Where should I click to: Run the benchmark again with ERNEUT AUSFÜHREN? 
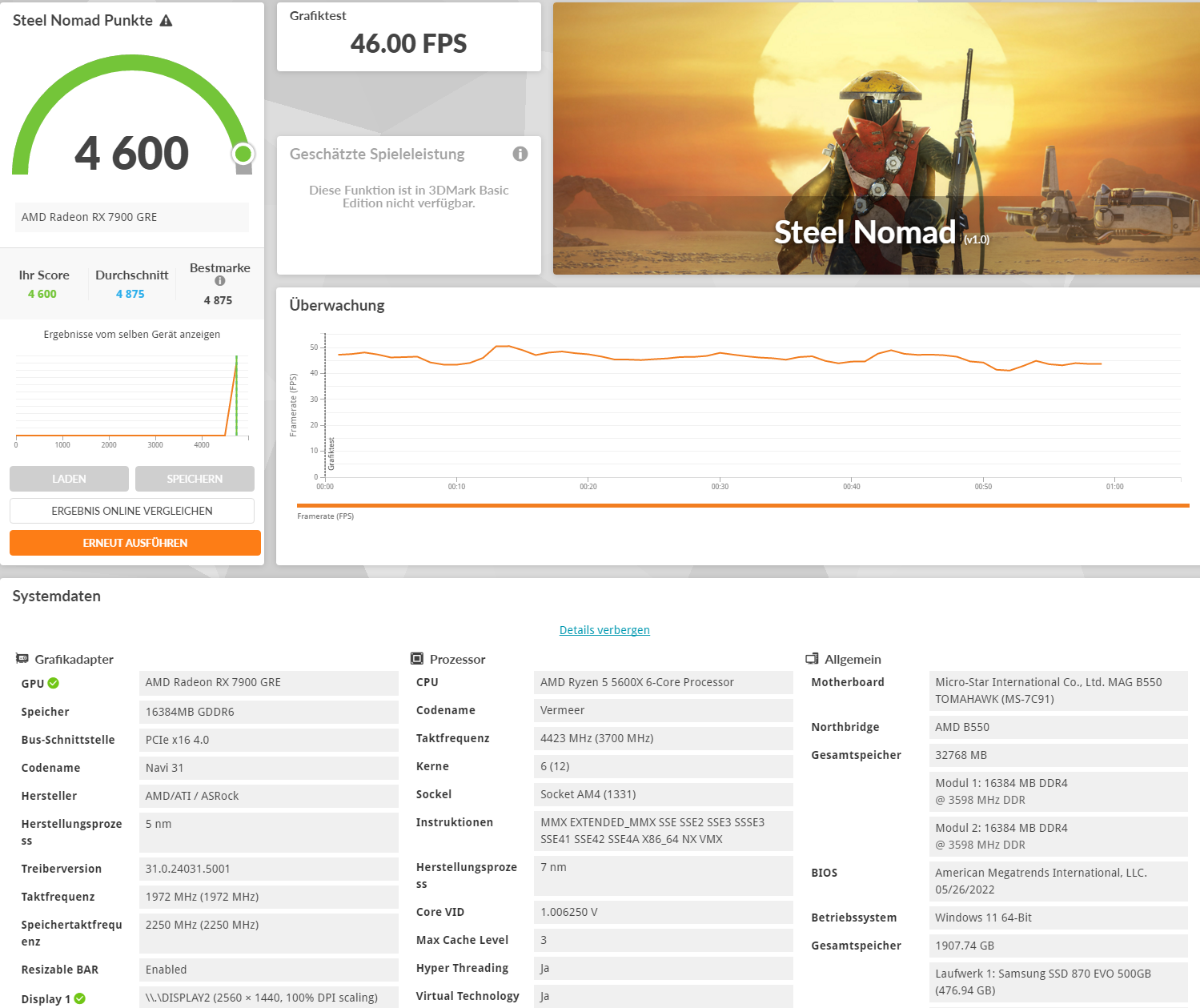135,543
